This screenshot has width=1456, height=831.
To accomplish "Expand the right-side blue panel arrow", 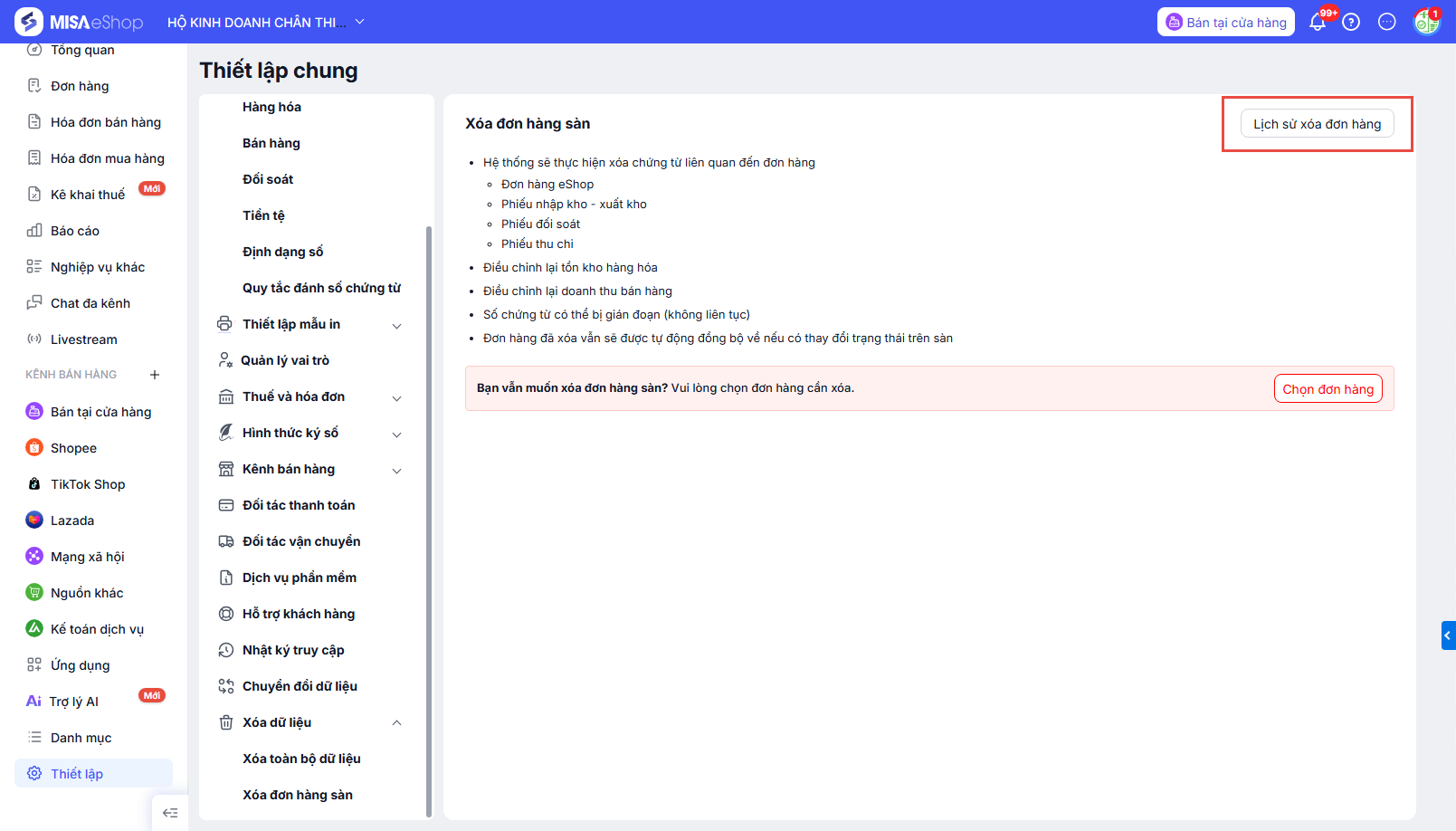I will [x=1448, y=635].
